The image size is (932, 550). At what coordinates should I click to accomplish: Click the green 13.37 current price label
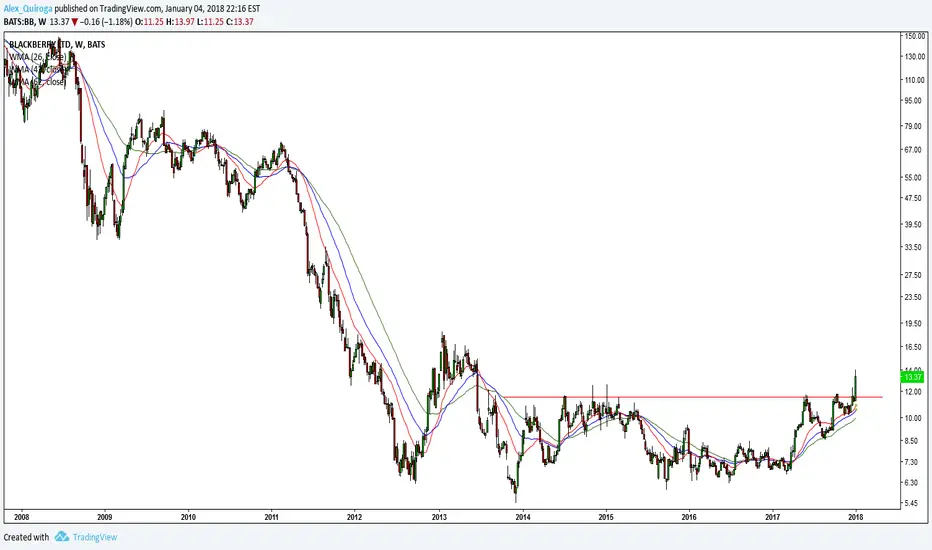click(912, 377)
